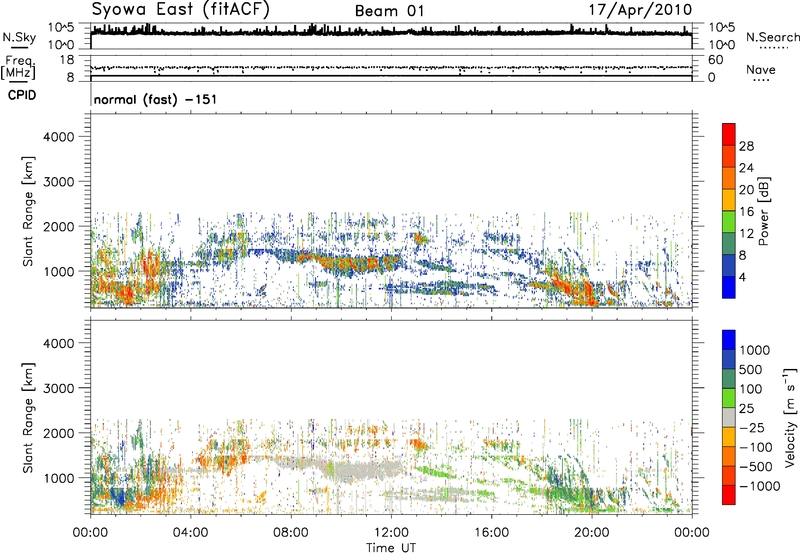Click the '08:00' time tick label

click(290, 533)
